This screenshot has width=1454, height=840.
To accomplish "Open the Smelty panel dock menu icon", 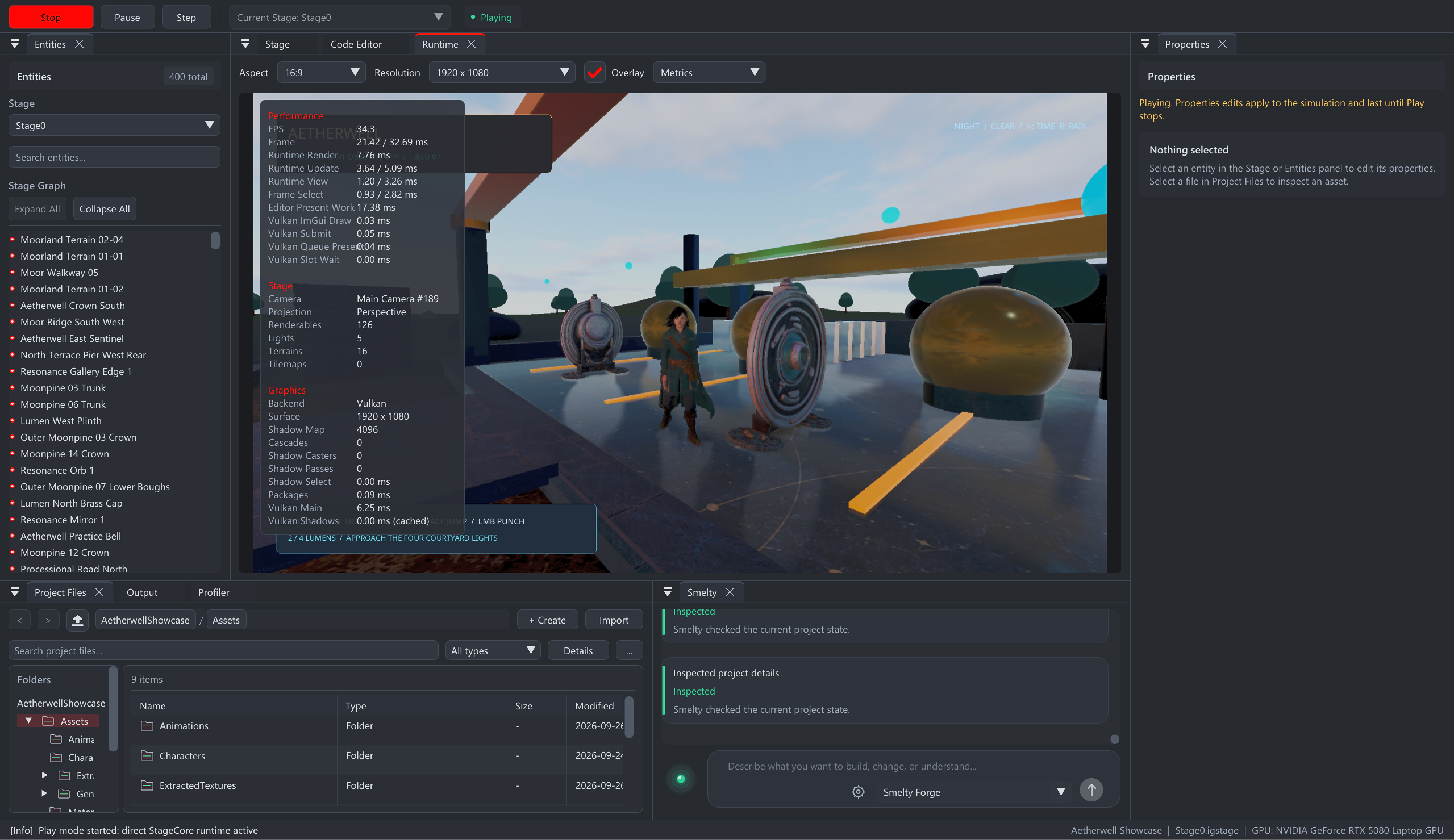I will click(668, 592).
